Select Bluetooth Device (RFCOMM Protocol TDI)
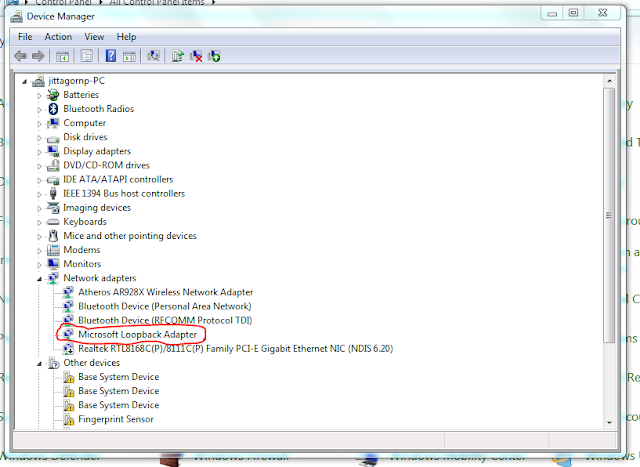Screen dimensions: 640x467 [165, 320]
